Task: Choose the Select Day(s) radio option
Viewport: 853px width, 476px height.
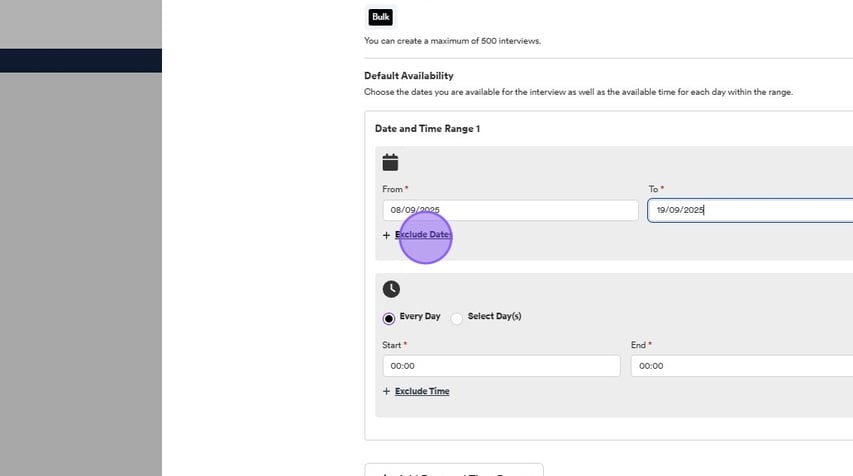Action: pyautogui.click(x=457, y=318)
